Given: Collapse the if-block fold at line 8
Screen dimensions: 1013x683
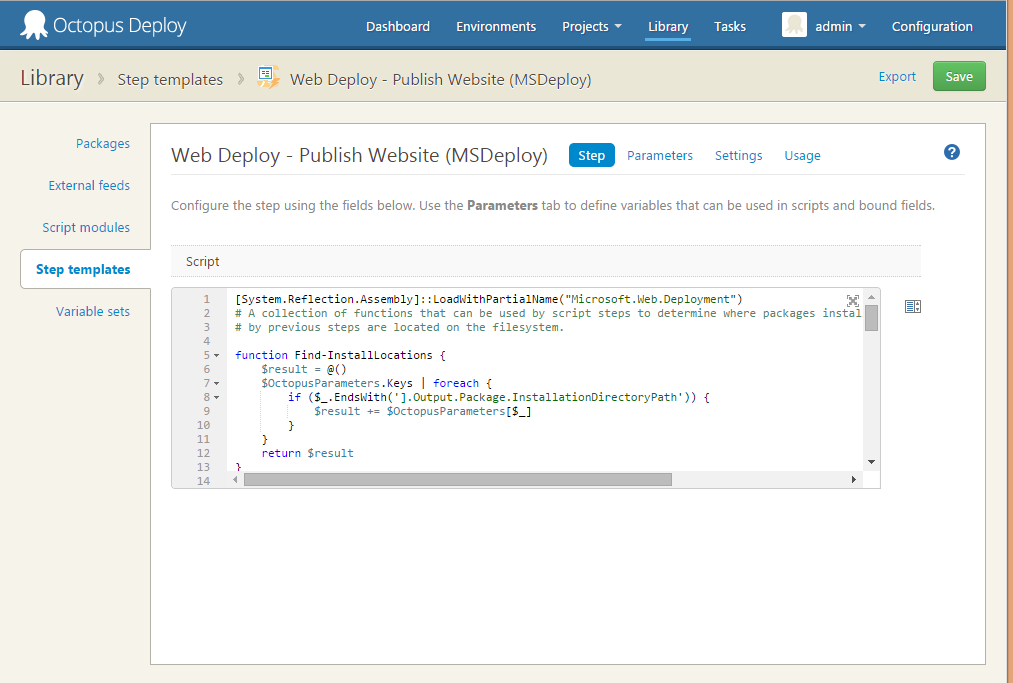Looking at the screenshot, I should tap(217, 398).
